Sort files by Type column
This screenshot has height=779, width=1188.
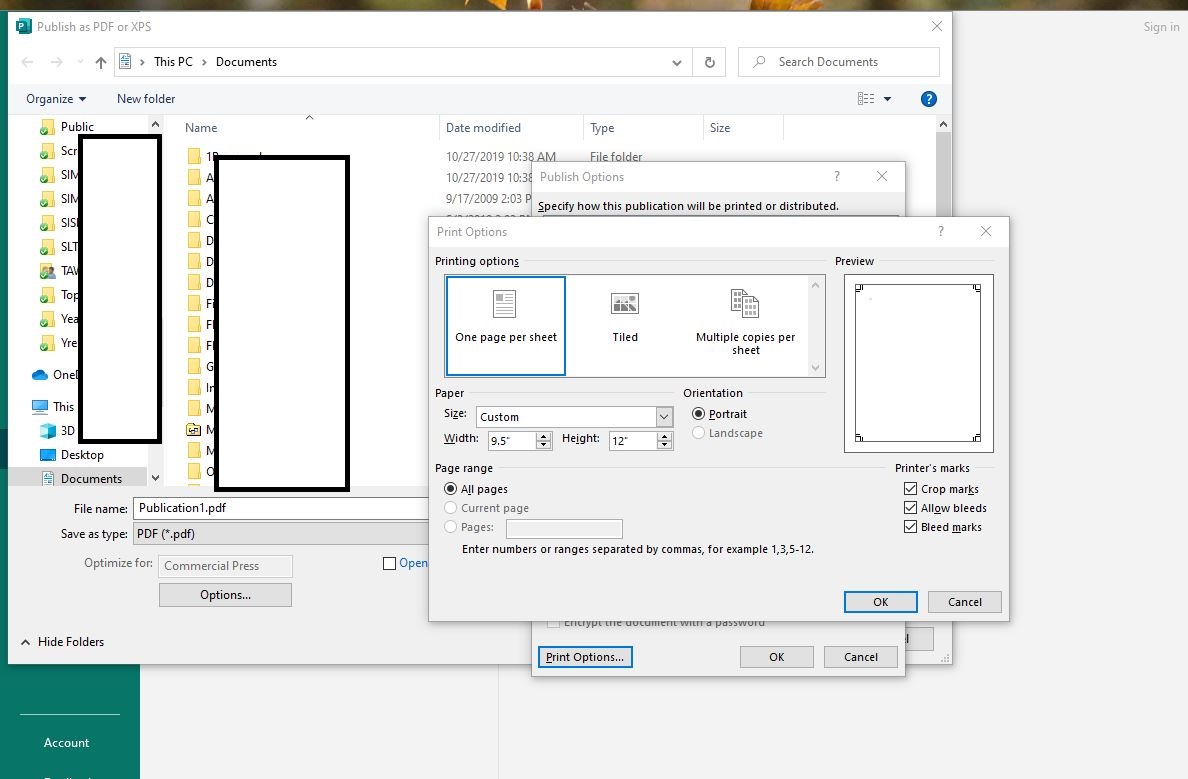pos(602,127)
